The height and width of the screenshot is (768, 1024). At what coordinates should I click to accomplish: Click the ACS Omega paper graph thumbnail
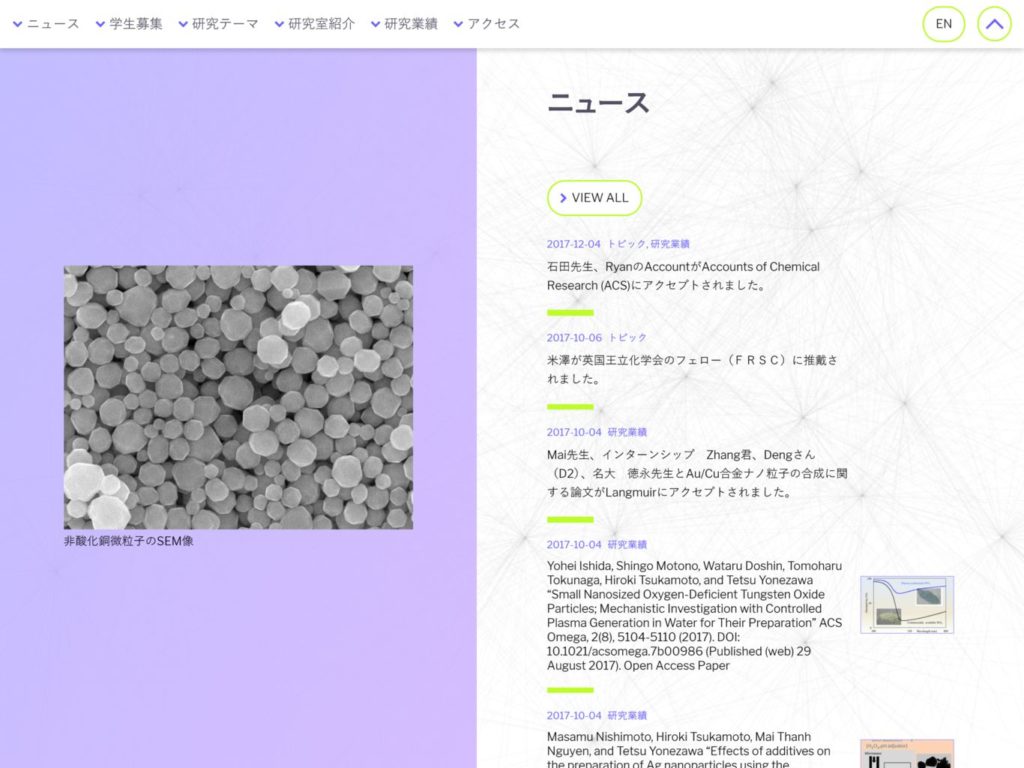906,604
